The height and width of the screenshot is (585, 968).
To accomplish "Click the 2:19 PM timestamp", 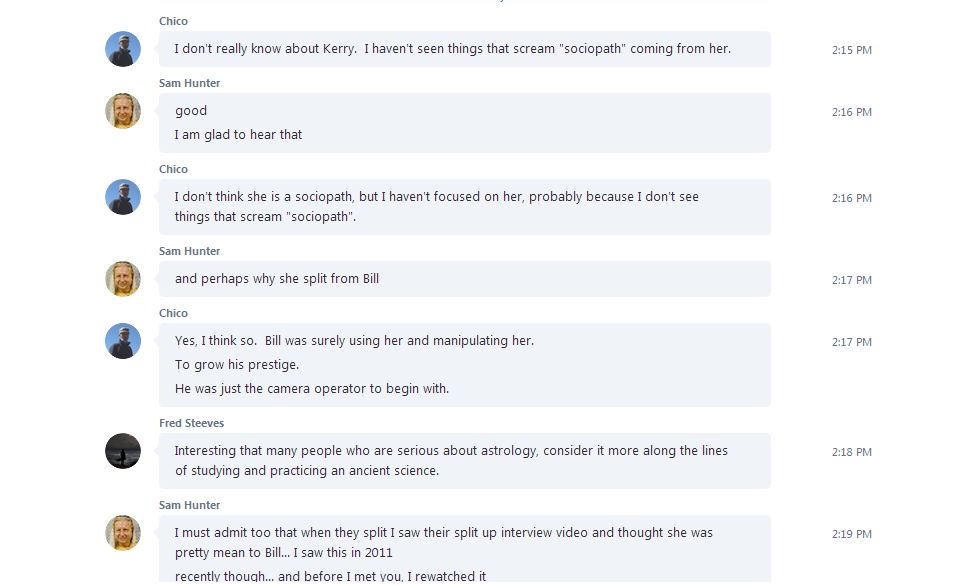I will click(x=851, y=534).
